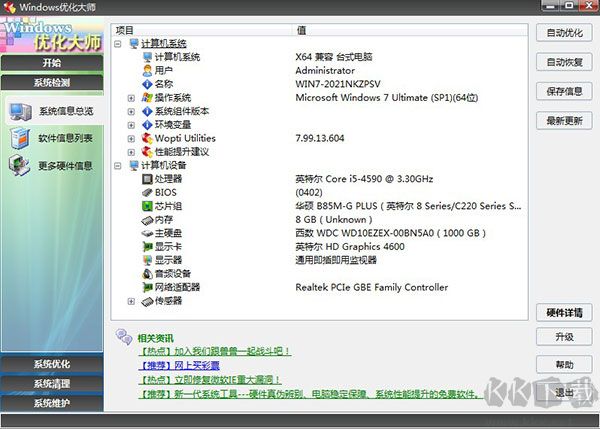Expand the 环境变量 node
Screen dimensions: 600x429
[x=131, y=125]
